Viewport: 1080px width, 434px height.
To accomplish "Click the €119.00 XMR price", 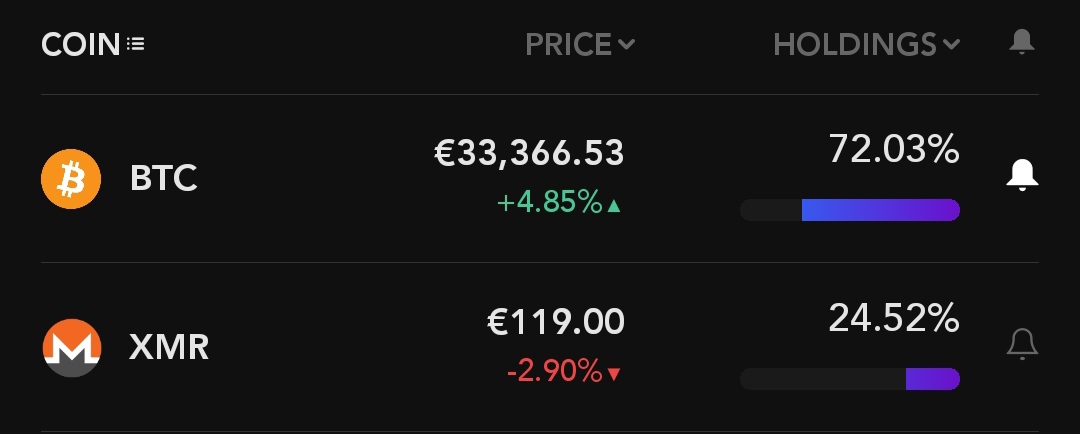I will coord(556,322).
